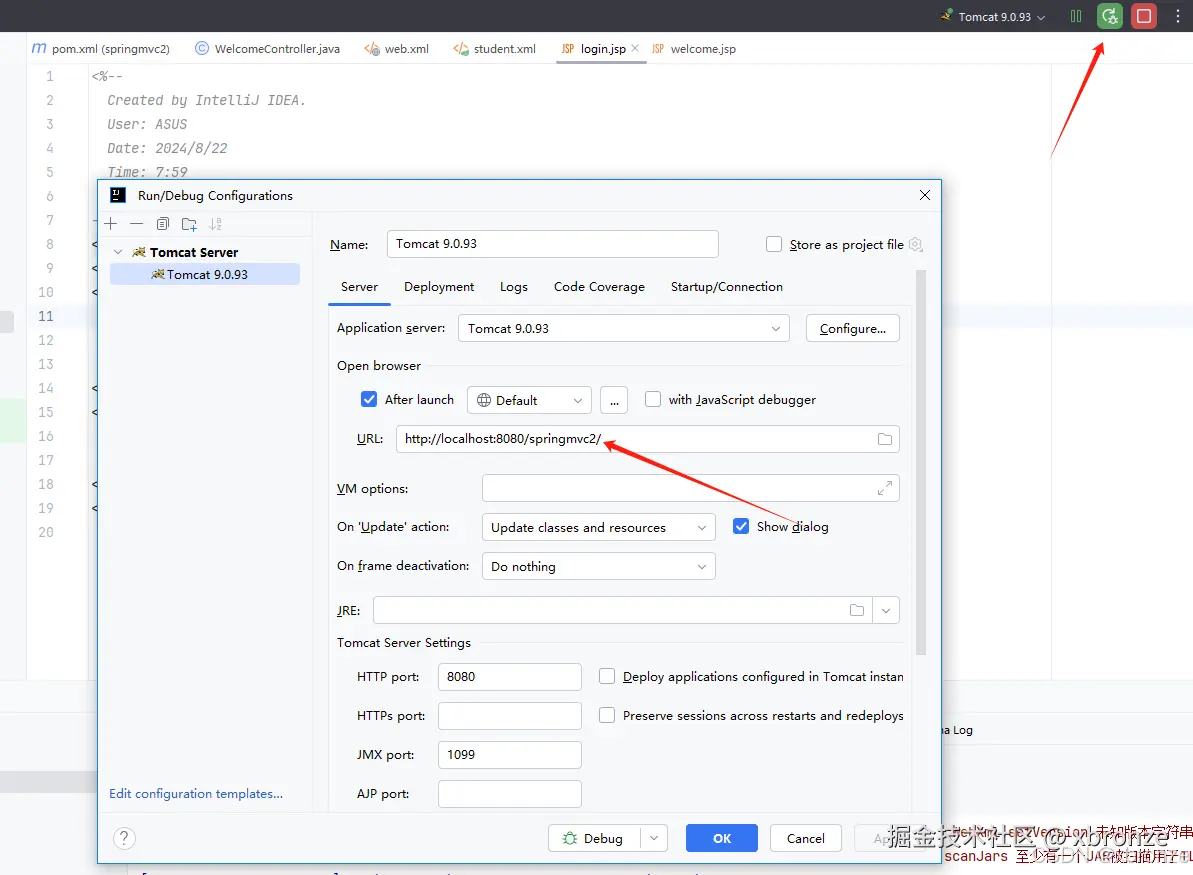The image size is (1193, 875).
Task: Click the remove configuration minus icon
Action: pos(136,224)
